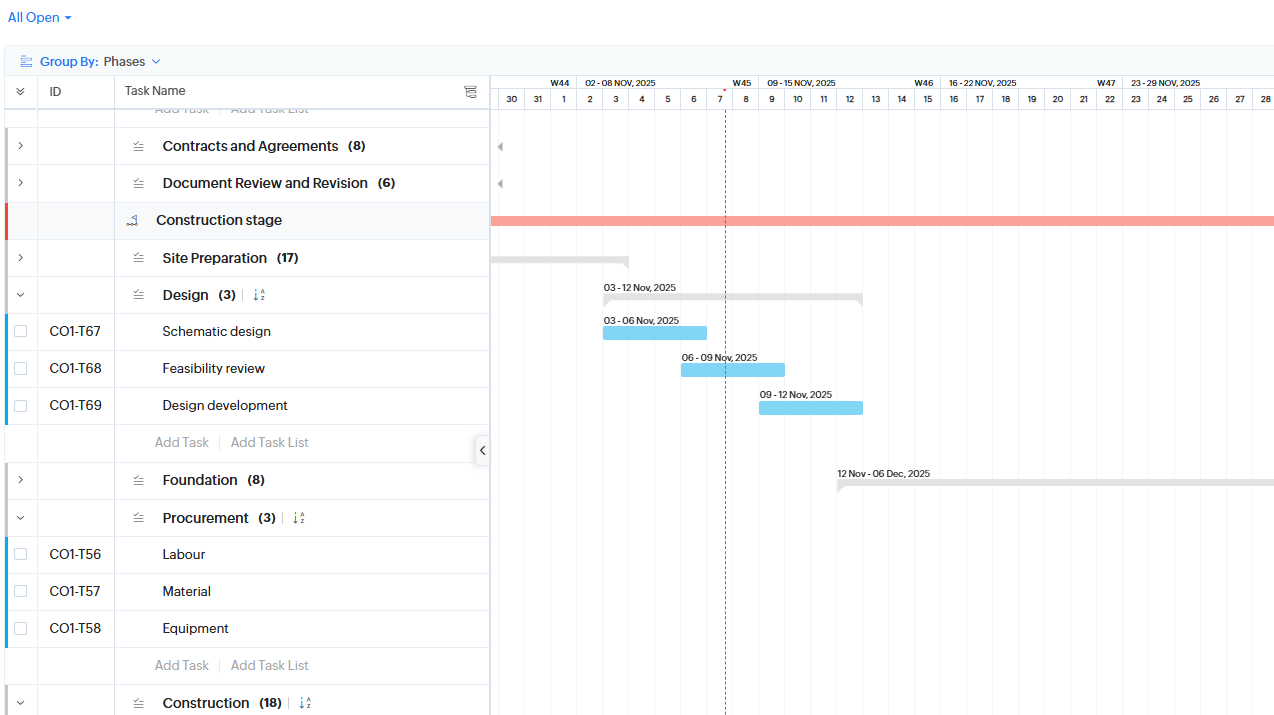The height and width of the screenshot is (715, 1274).
Task: Collapse the task panel with the divider arrow
Action: click(x=483, y=450)
